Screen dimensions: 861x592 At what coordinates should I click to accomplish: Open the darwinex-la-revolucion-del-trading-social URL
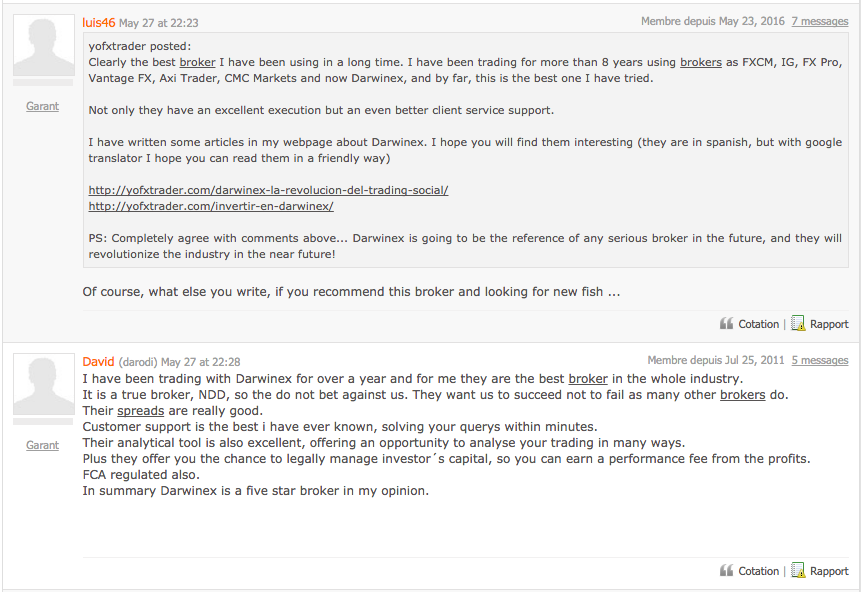pyautogui.click(x=268, y=190)
